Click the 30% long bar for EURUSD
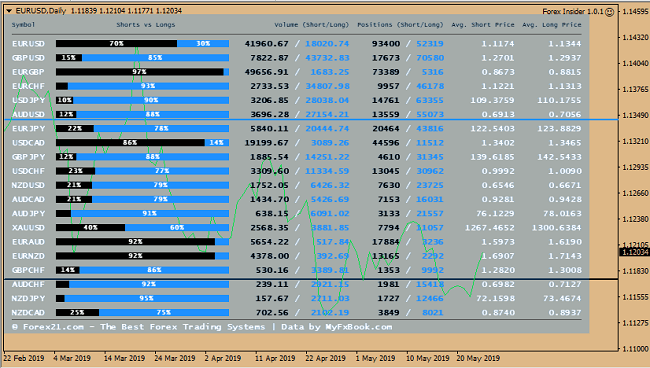Screen dimensions: 650x368 pyautogui.click(x=203, y=44)
